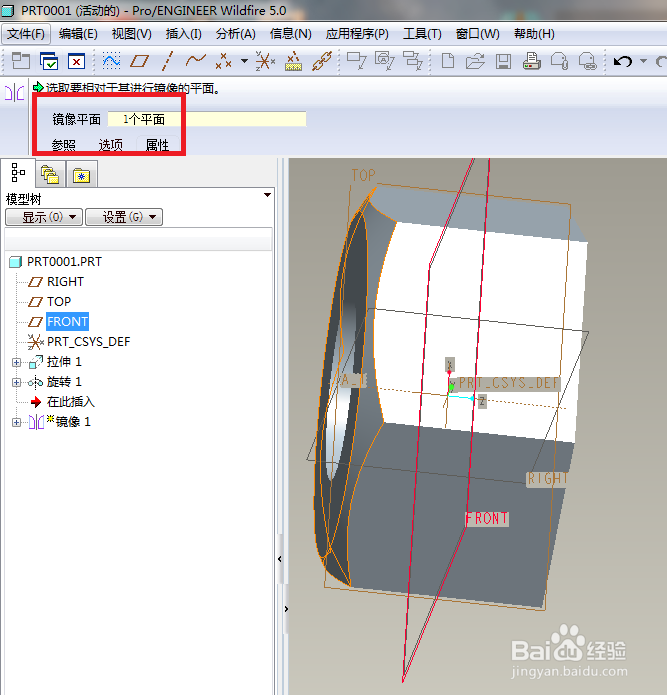Click the FRONT plane label in the viewport
667x695 pixels.
487,519
